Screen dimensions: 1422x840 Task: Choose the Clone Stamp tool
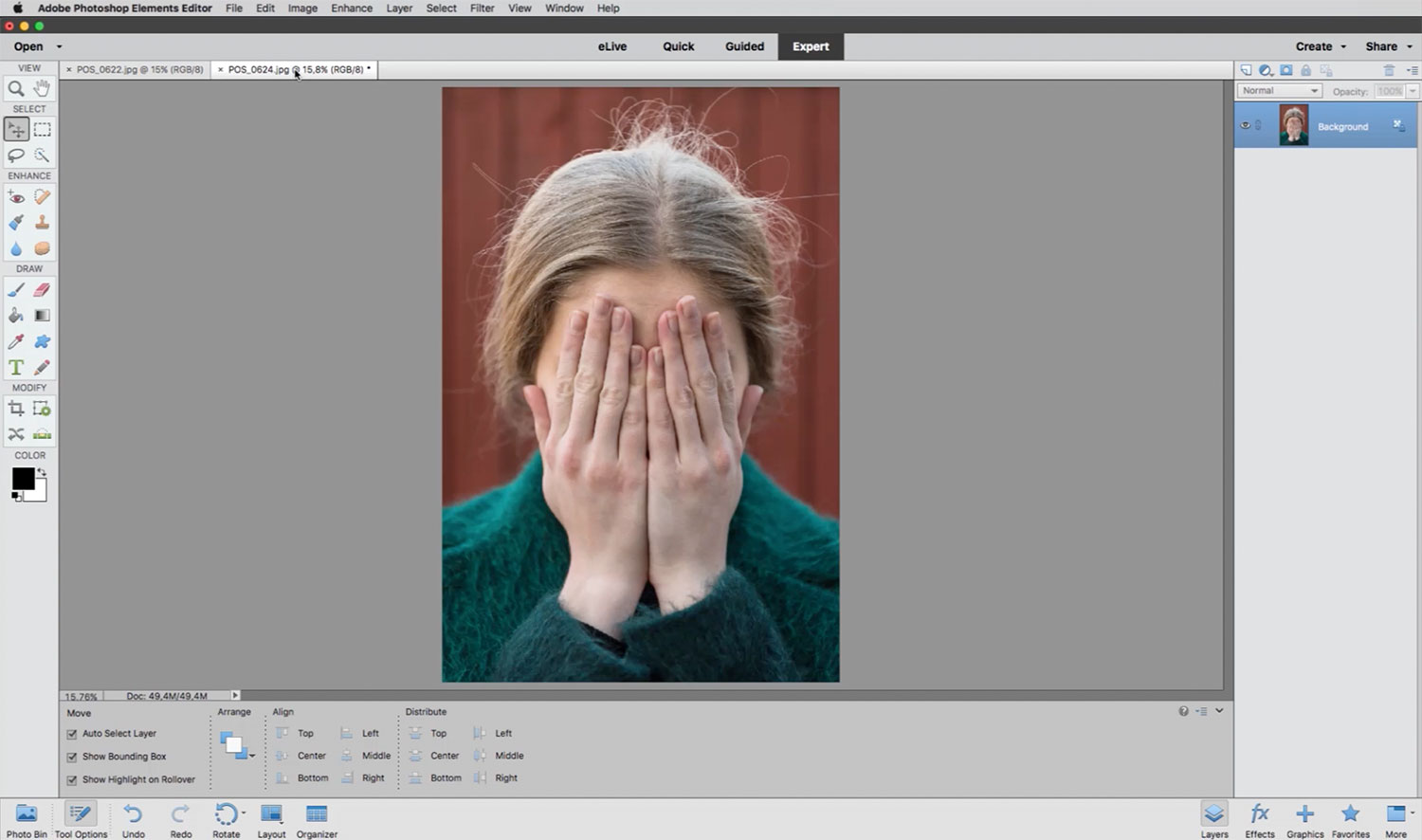tap(42, 223)
